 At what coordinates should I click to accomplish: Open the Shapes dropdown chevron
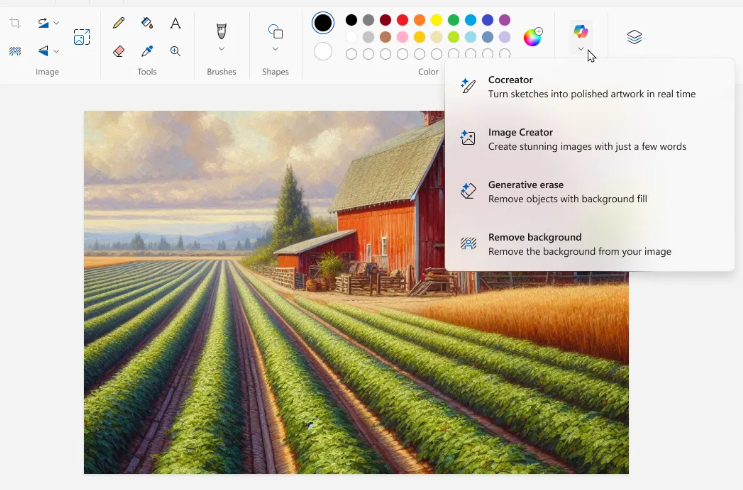275,49
